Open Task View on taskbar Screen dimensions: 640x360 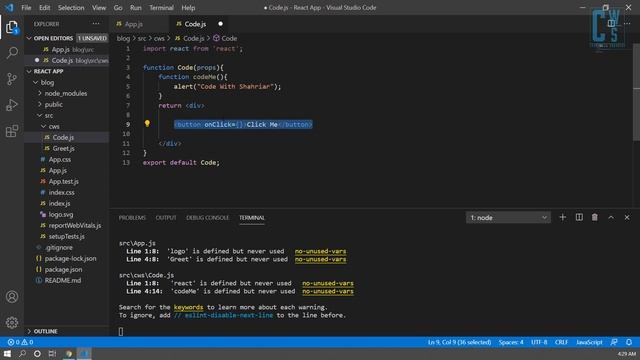pos(52,353)
